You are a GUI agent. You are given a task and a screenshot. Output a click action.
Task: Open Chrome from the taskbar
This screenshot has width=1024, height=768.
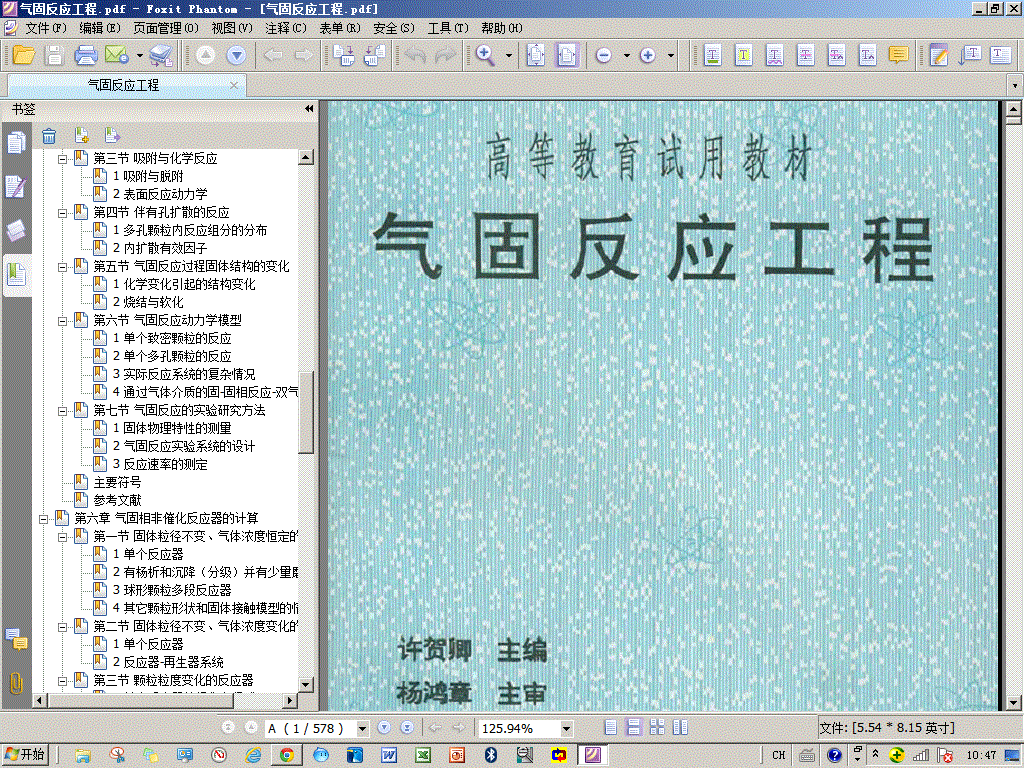click(287, 756)
